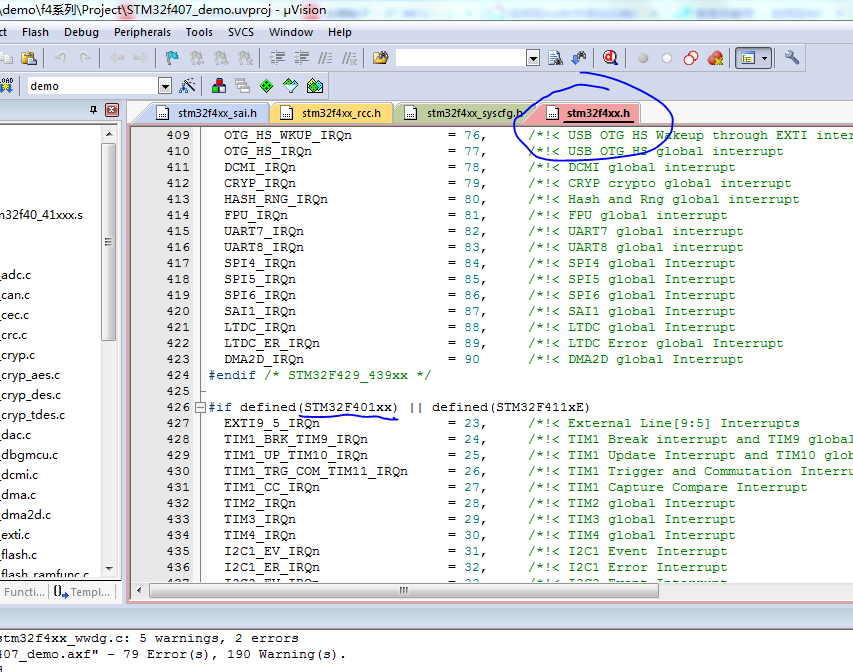853x672 pixels.
Task: Switch to Functions panel tab
Action: click(24, 591)
